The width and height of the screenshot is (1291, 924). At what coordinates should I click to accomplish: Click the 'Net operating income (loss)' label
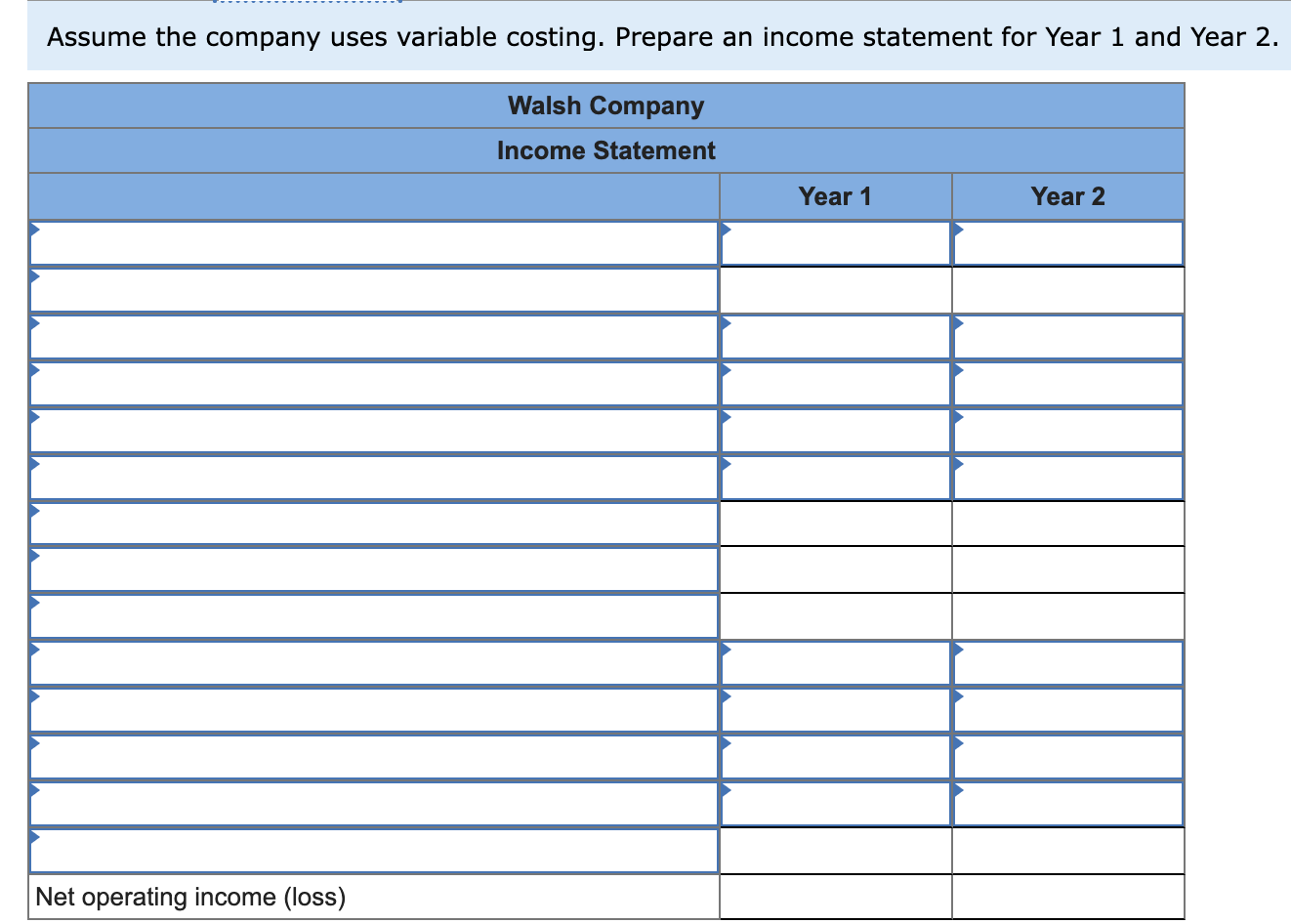(190, 897)
